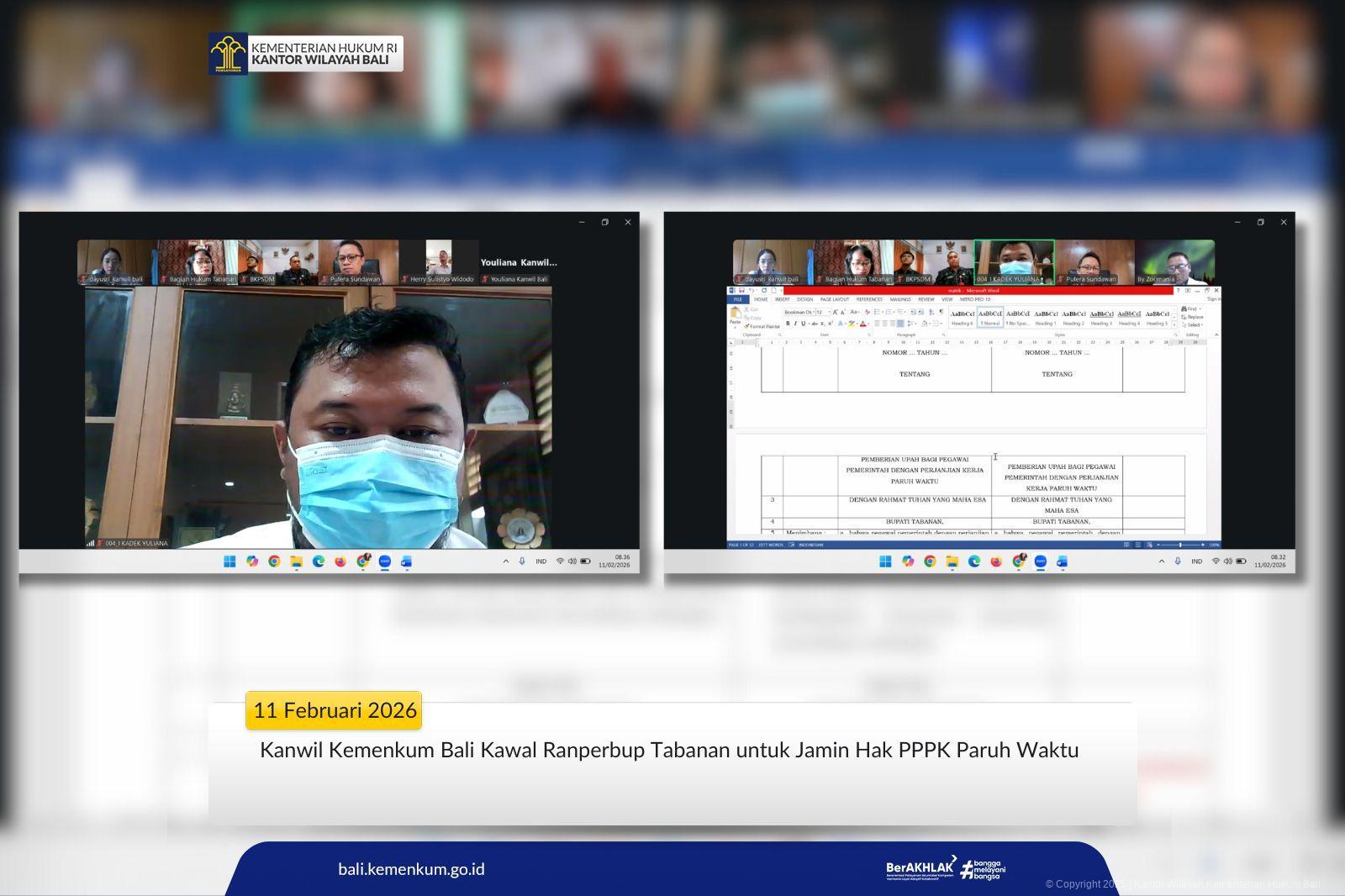Switch to the INSERT ribbon tab
This screenshot has height=896, width=1345.
point(783,299)
